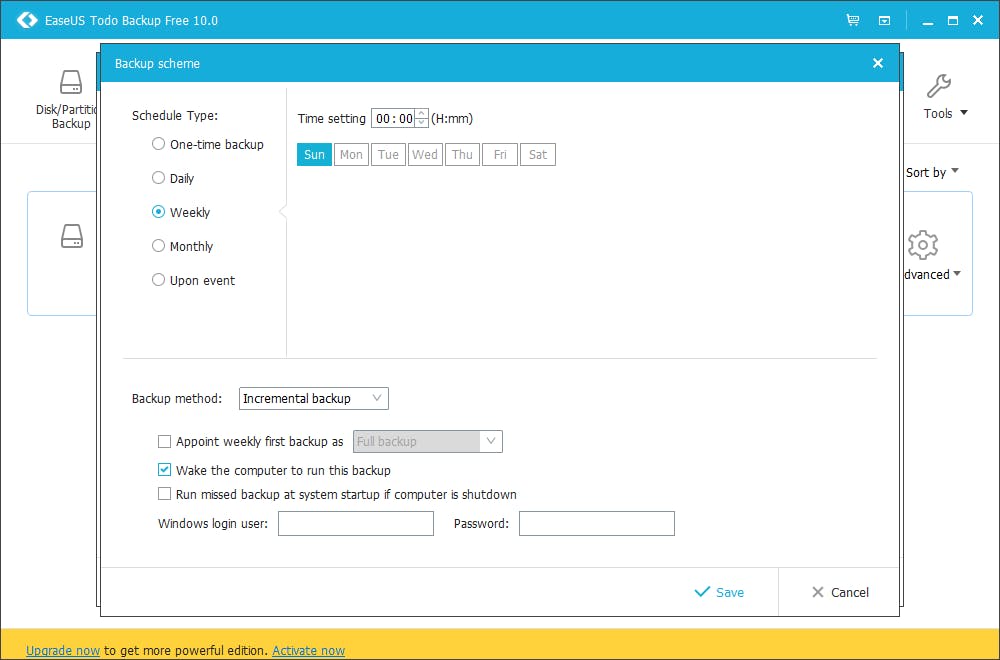Viewport: 1000px width, 660px height.
Task: Expand the Tools dropdown arrow
Action: [964, 113]
